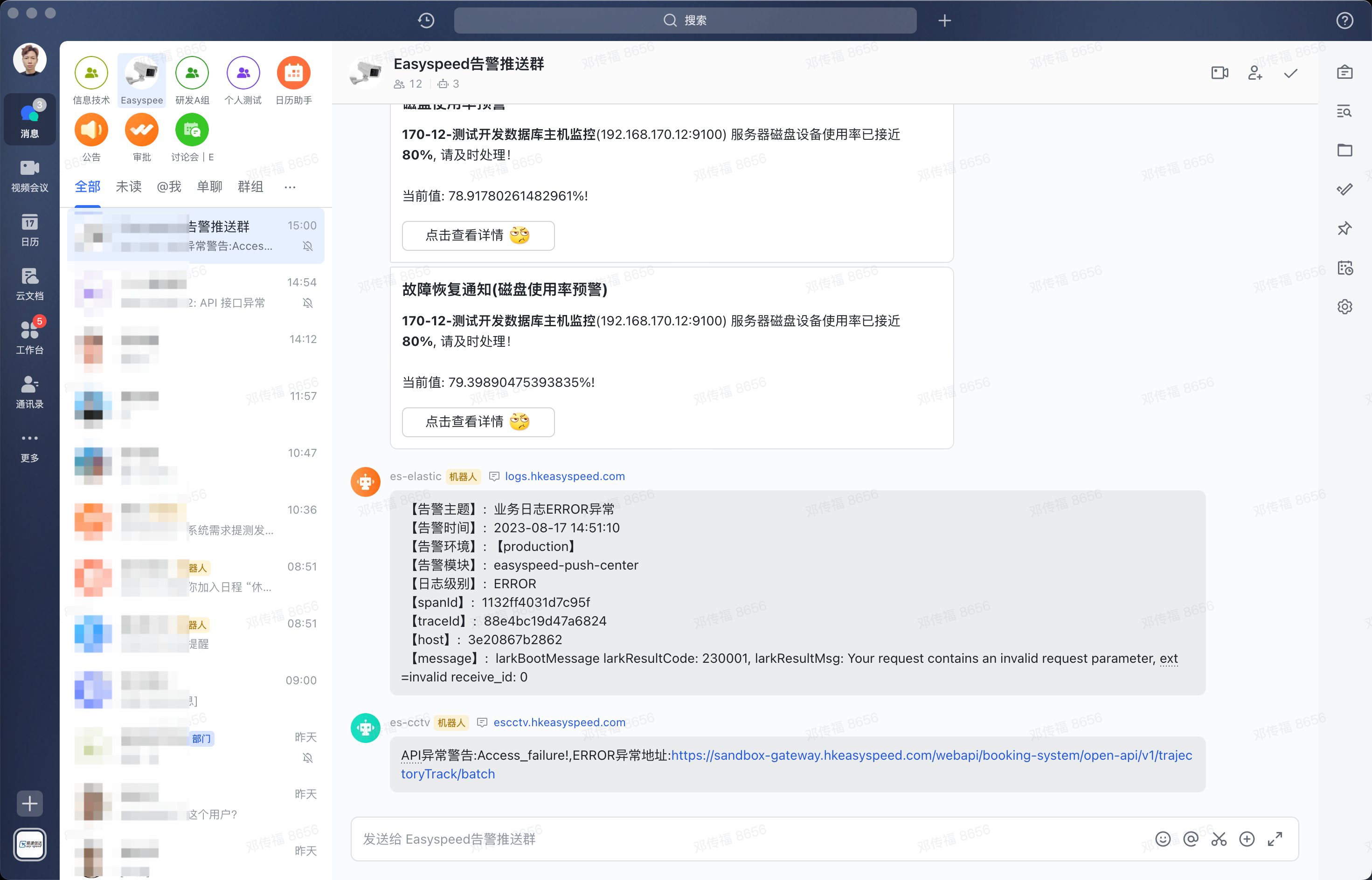Open 日历 calendar in sidebar

[30, 230]
